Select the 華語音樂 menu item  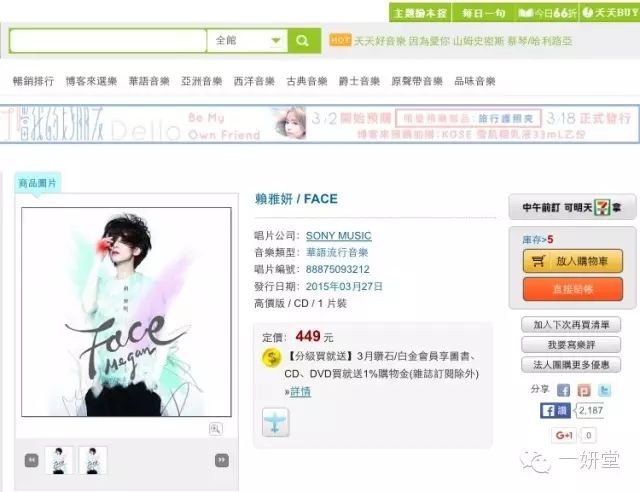pos(149,81)
